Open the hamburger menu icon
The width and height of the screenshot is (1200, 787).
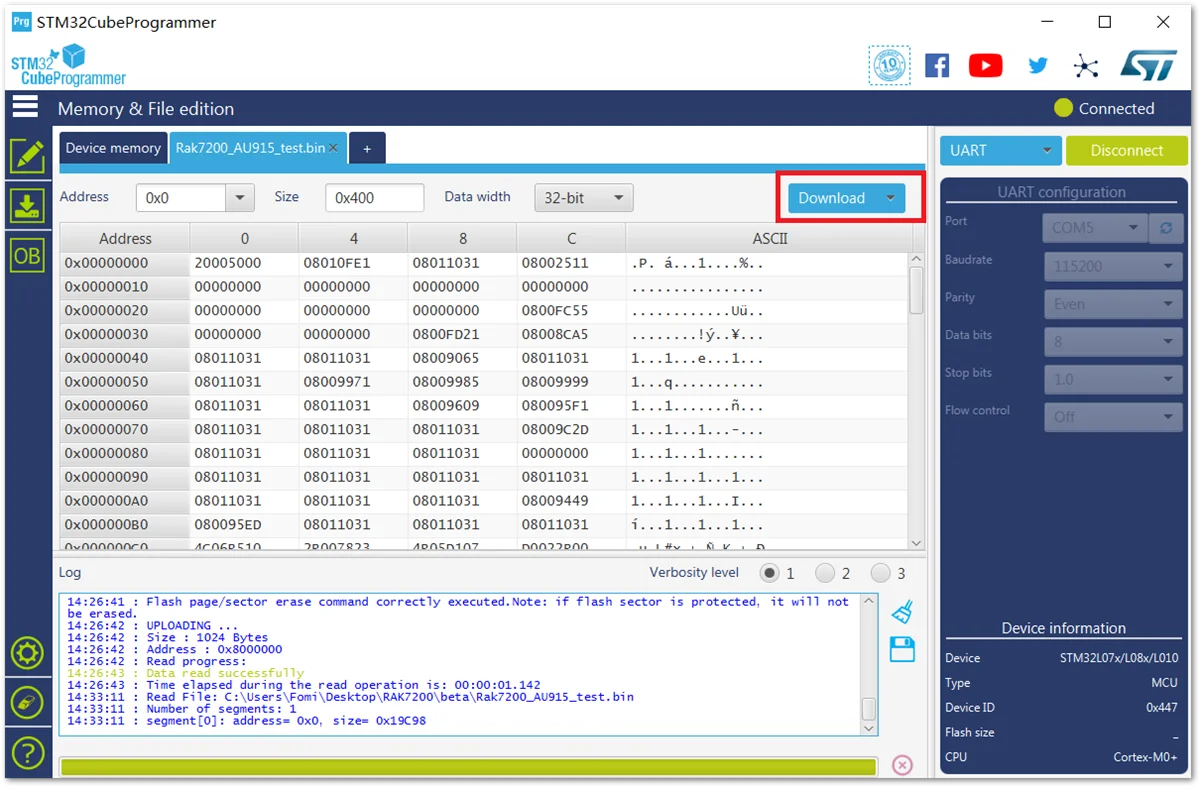(25, 107)
